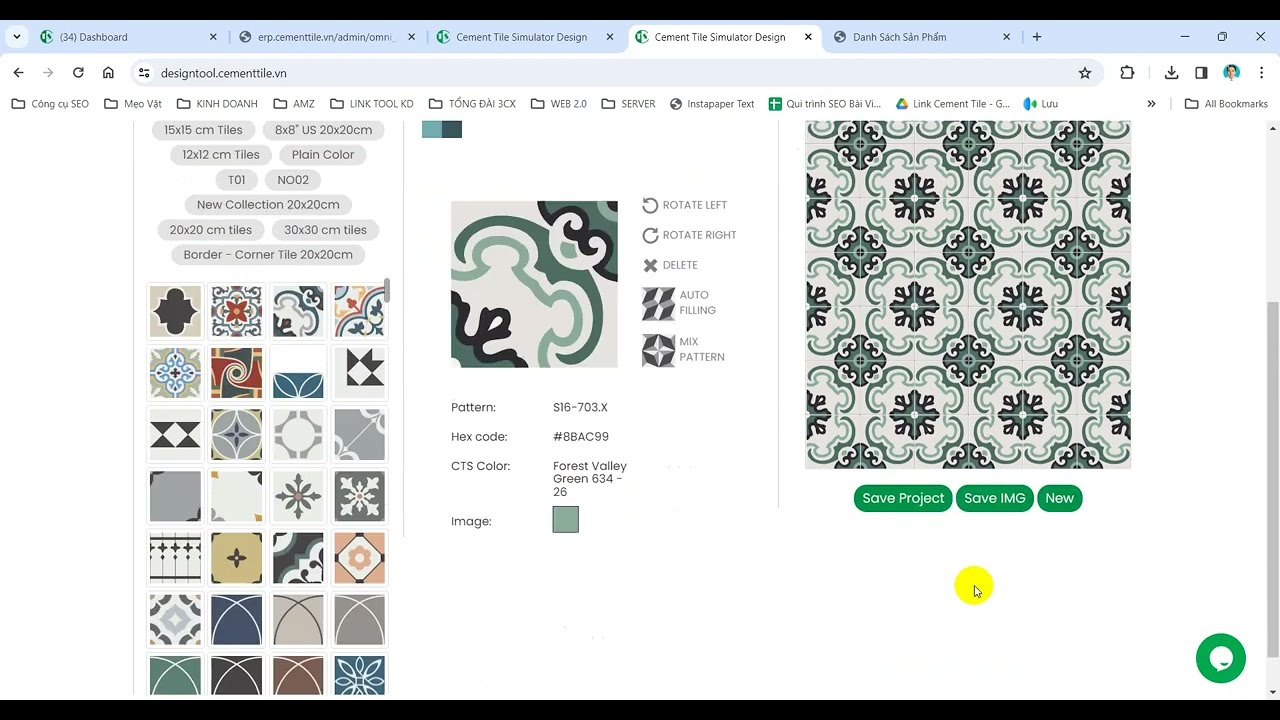Click the Delete X icon
Screen dimensions: 1280x720
click(650, 265)
